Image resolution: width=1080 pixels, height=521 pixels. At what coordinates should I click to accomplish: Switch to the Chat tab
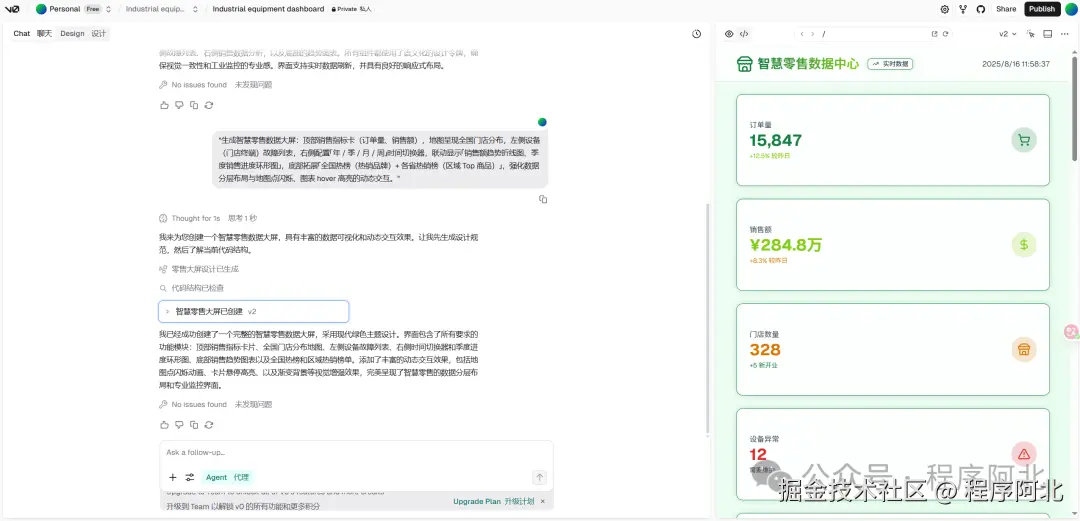(x=32, y=33)
